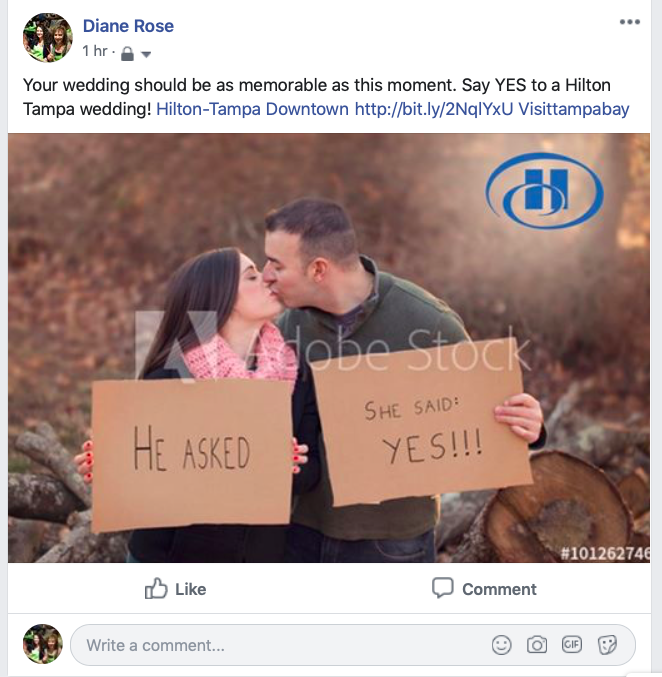Open the sticker picker icon
Viewport: 662px width, 677px height.
pos(607,645)
